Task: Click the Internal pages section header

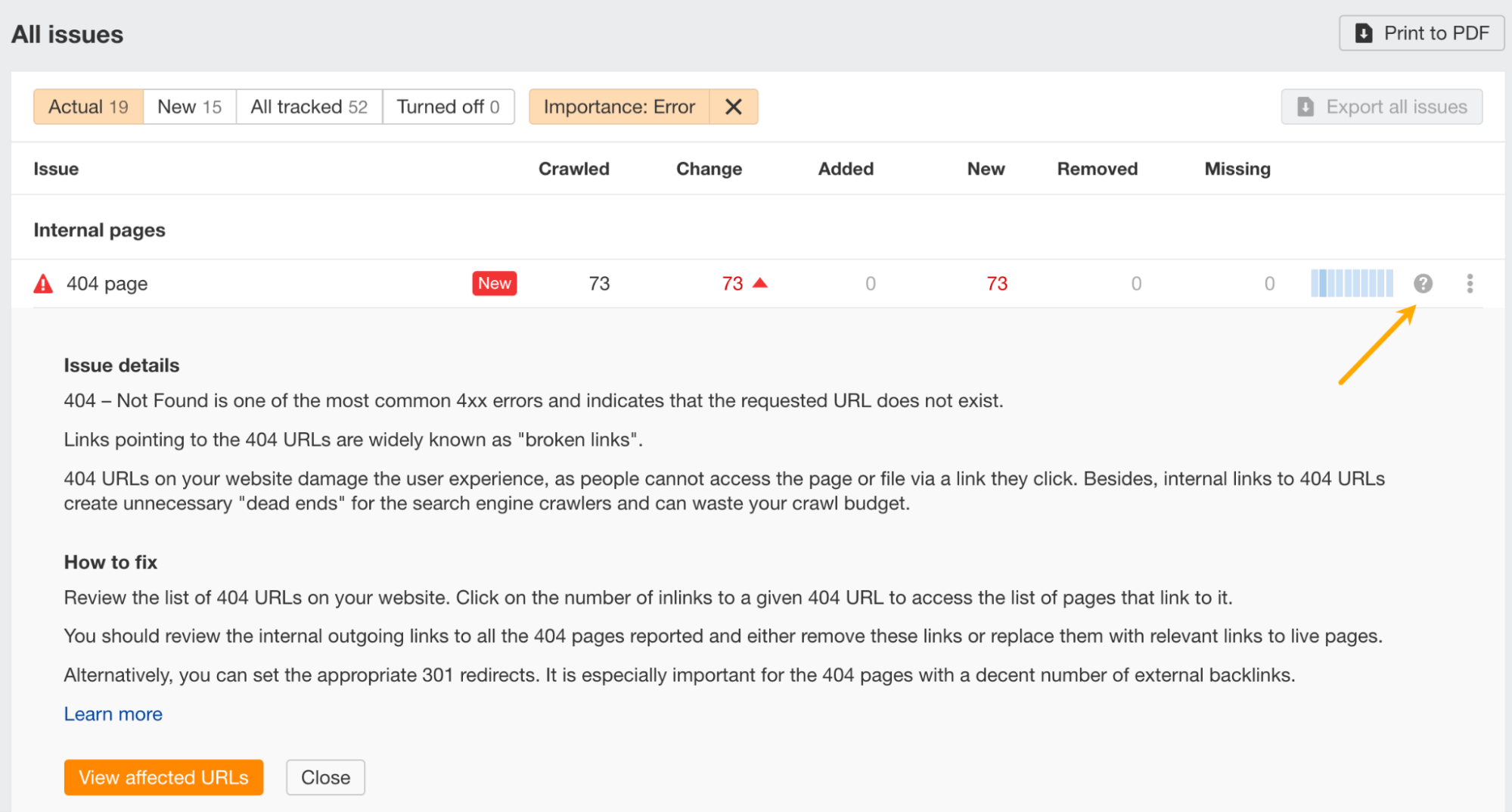Action: 98,229
